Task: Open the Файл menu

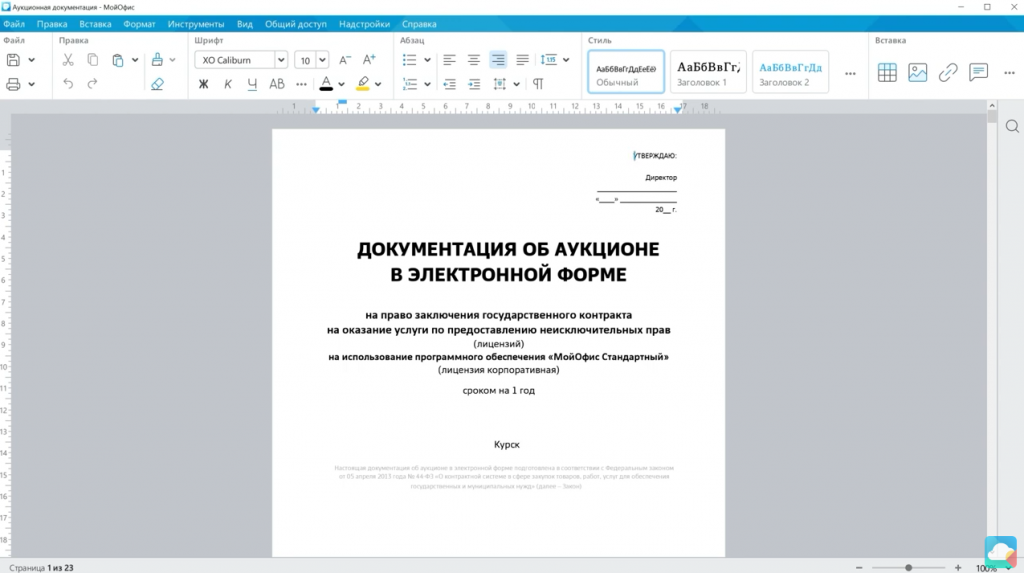Action: tap(14, 24)
